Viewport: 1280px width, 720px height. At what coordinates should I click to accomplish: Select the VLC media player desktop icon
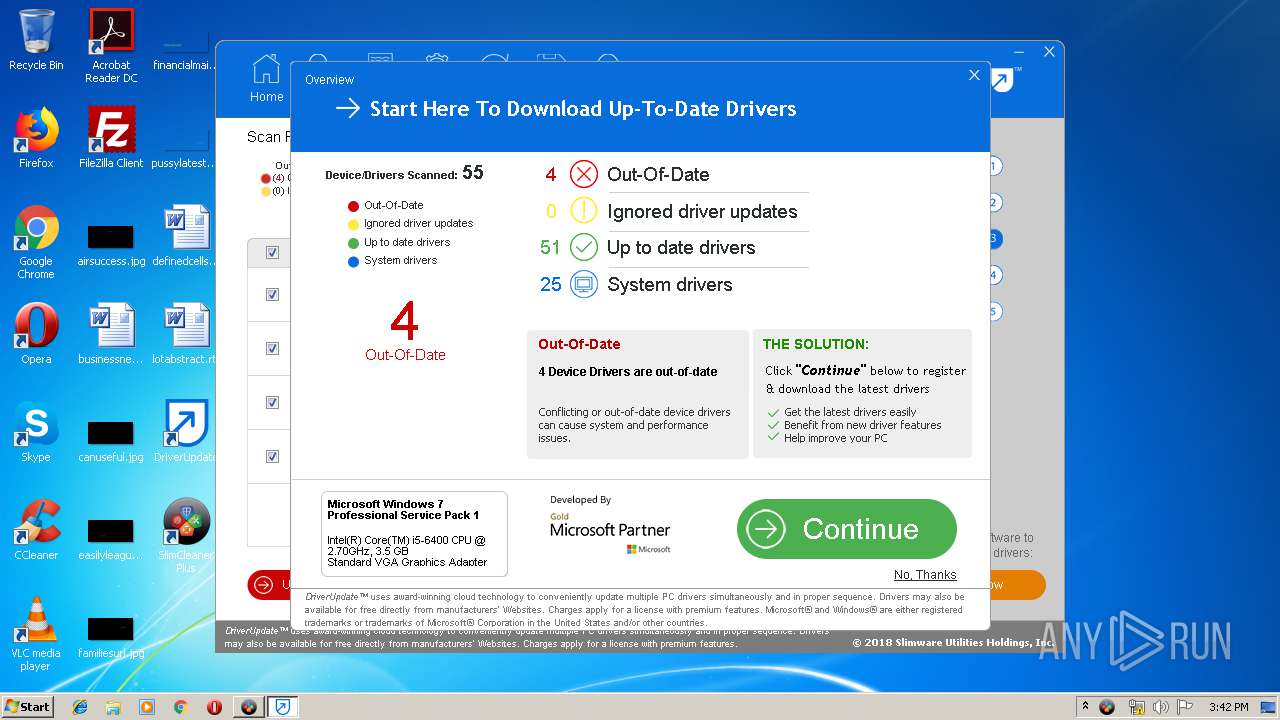coord(36,634)
